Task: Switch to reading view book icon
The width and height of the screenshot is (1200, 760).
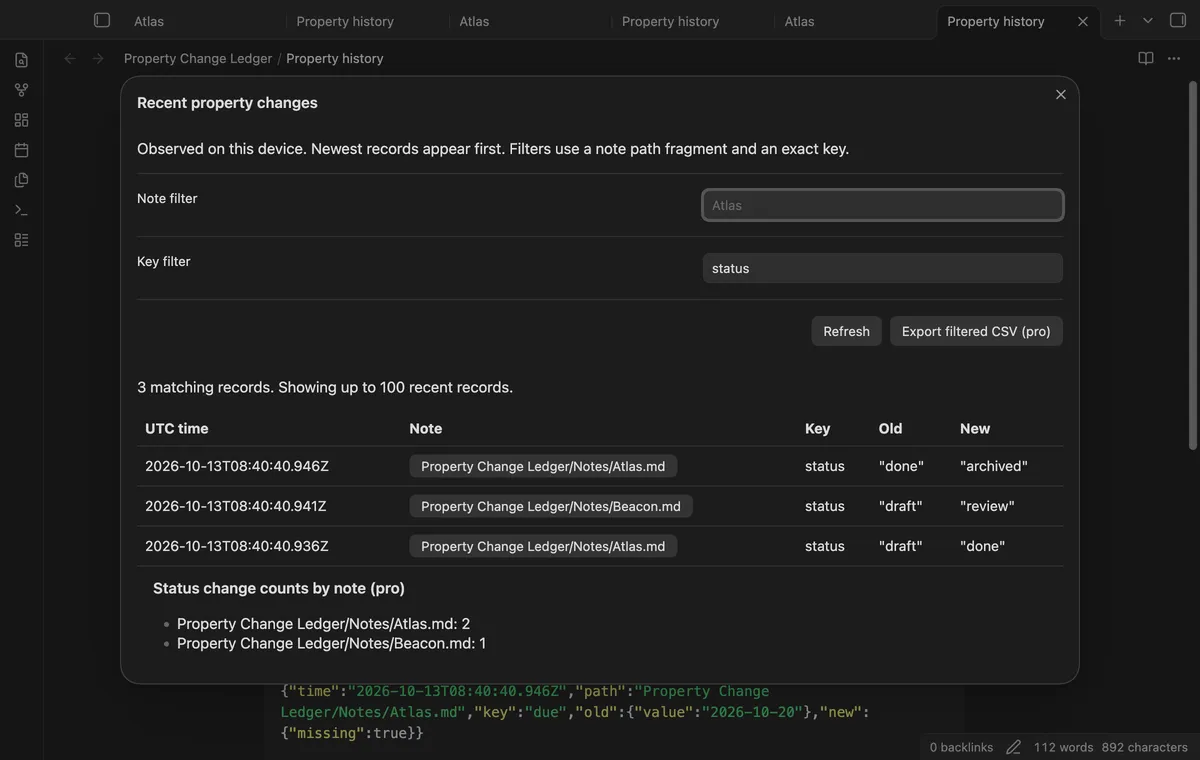Action: tap(1146, 59)
